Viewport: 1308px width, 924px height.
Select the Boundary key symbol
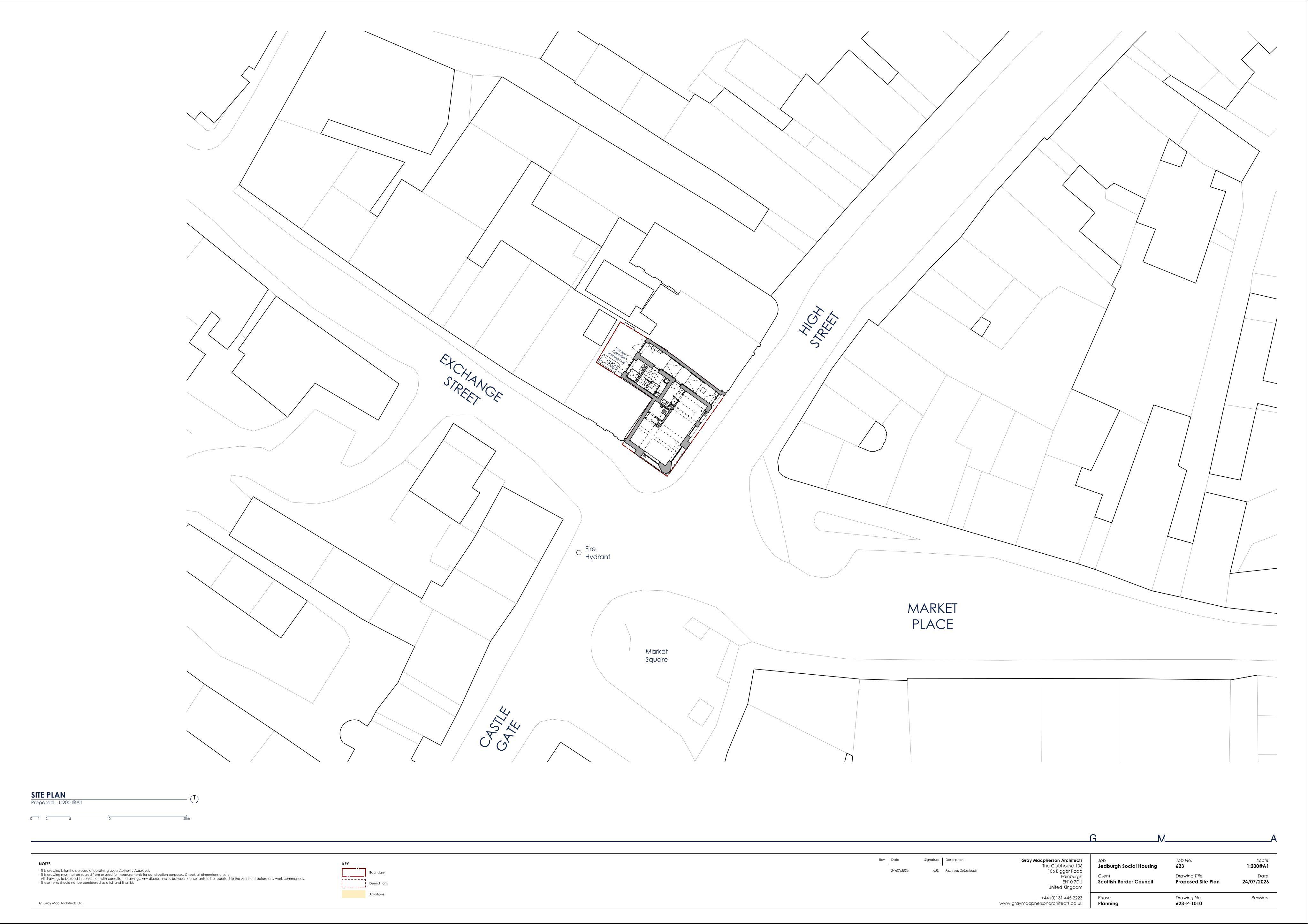[x=353, y=872]
